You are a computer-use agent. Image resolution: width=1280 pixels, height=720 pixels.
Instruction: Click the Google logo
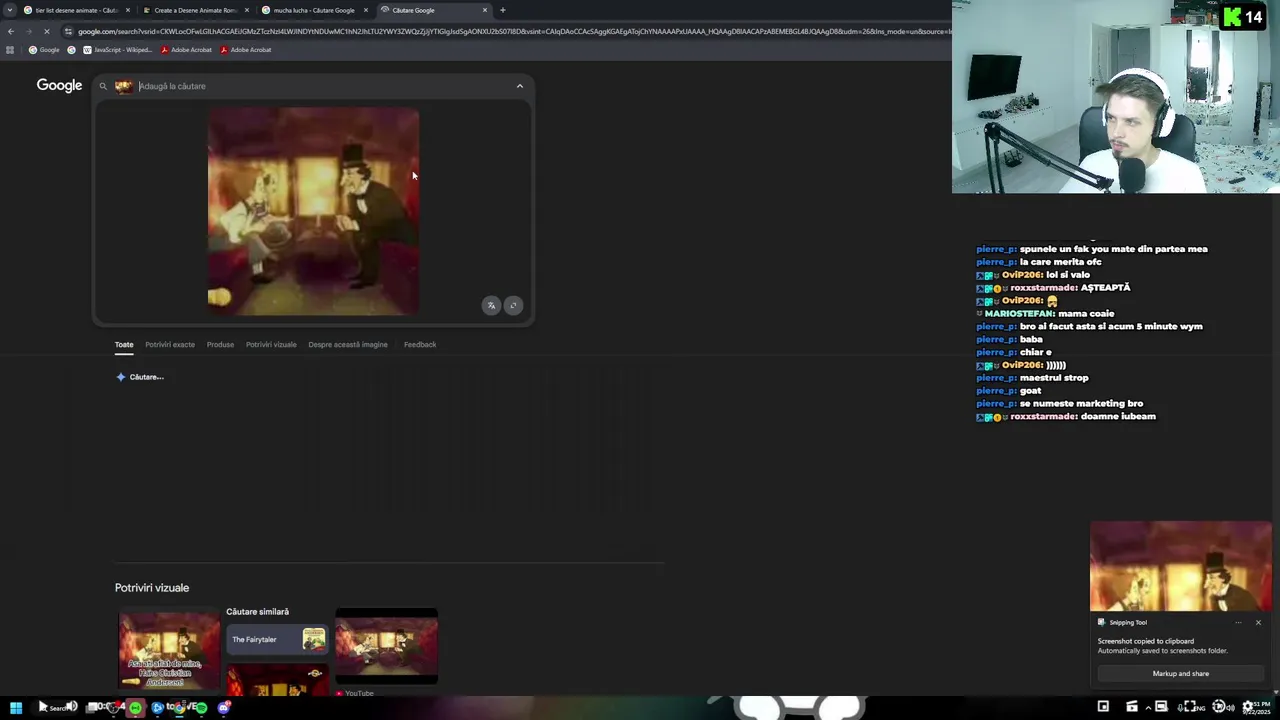coord(59,86)
